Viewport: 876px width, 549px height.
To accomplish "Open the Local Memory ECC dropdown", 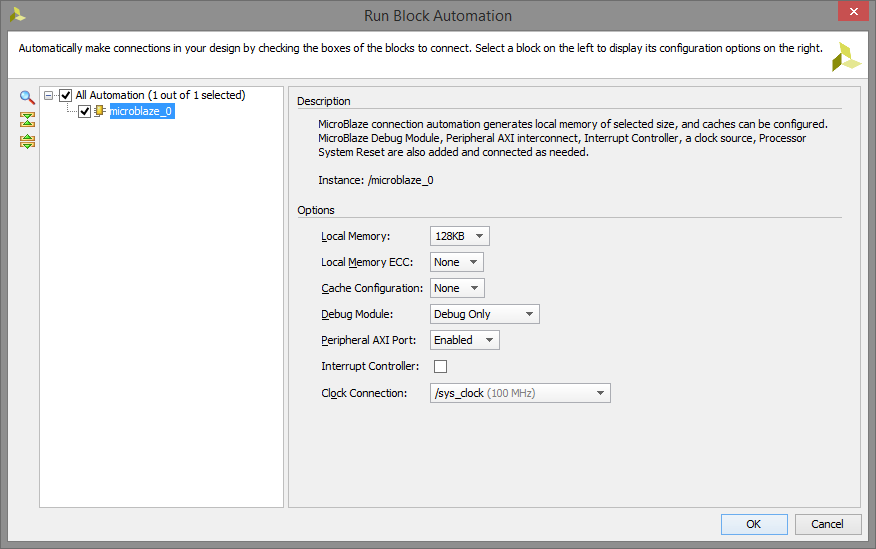I will tap(456, 262).
